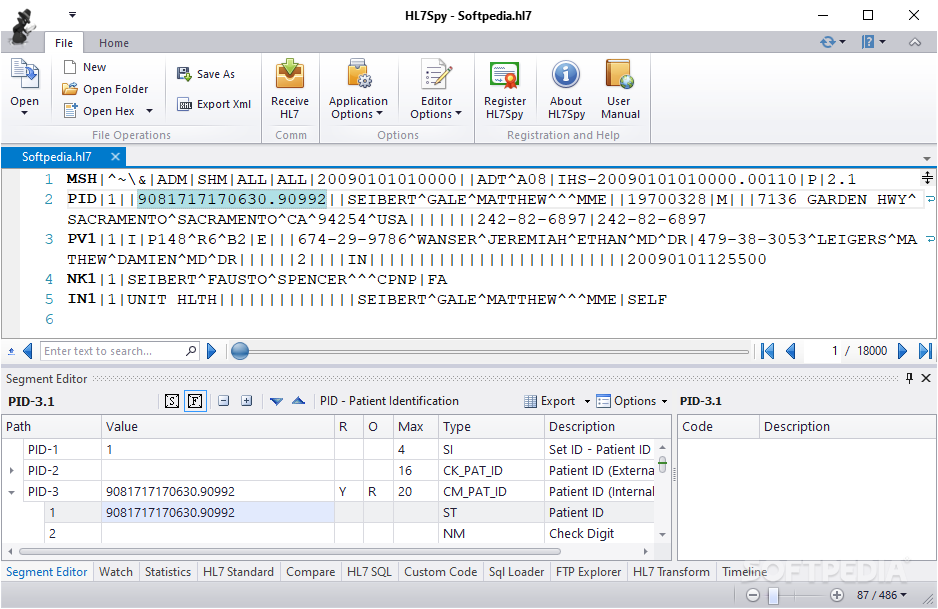The height and width of the screenshot is (609, 938).
Task: Toggle the F field view button
Action: [195, 401]
